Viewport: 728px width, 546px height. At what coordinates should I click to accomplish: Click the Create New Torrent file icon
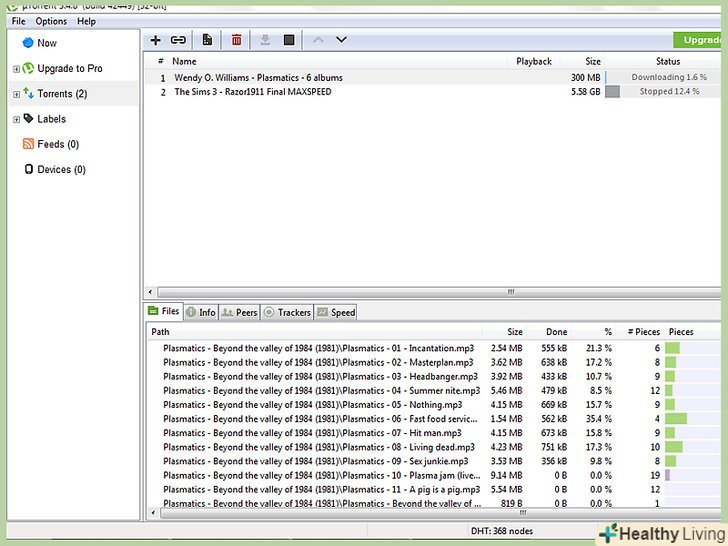207,40
